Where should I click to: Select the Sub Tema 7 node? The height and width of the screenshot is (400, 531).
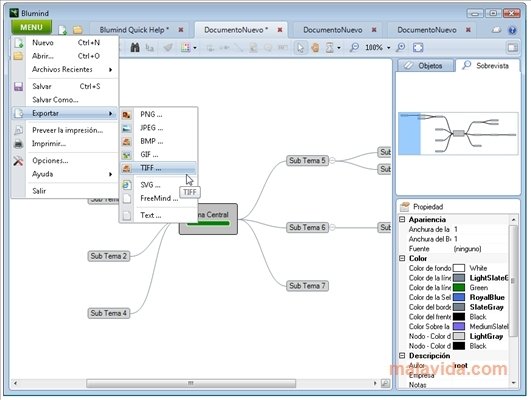(307, 286)
